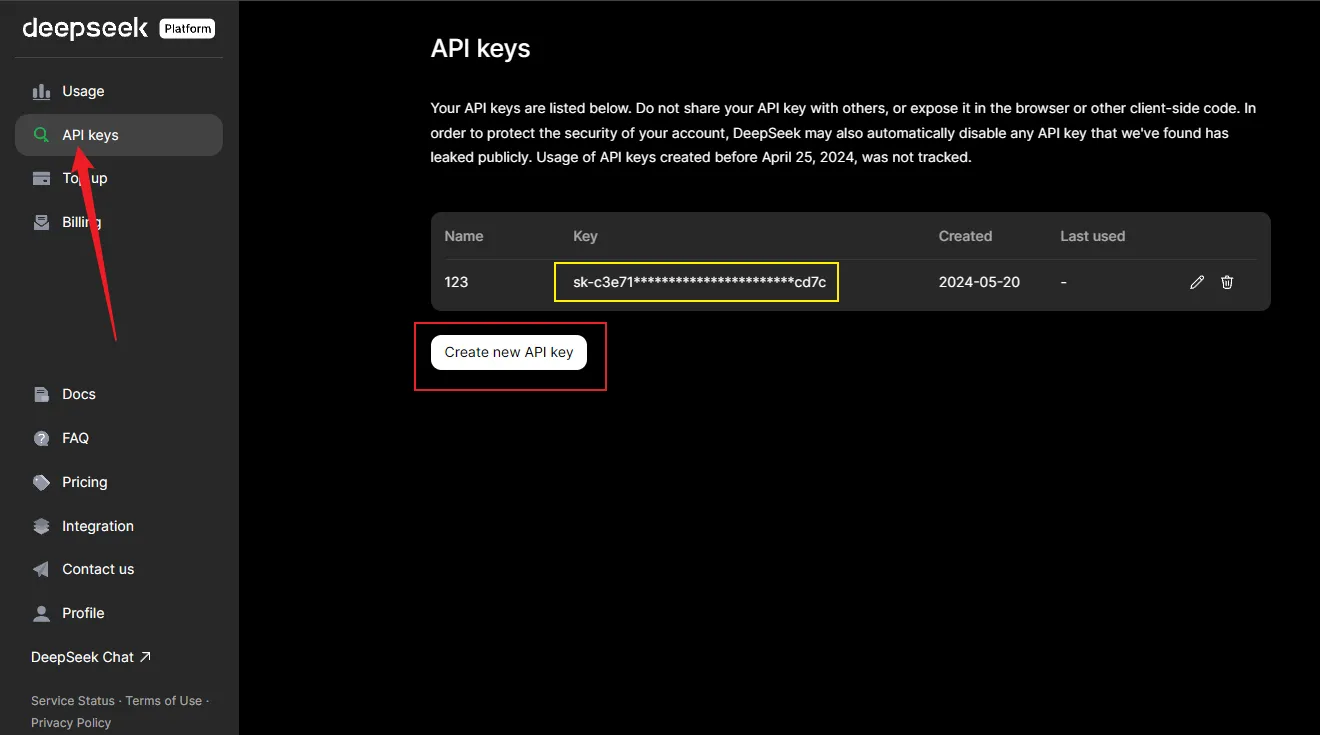Click the API keys magnifier icon
This screenshot has height=735, width=1320.
tap(41, 135)
